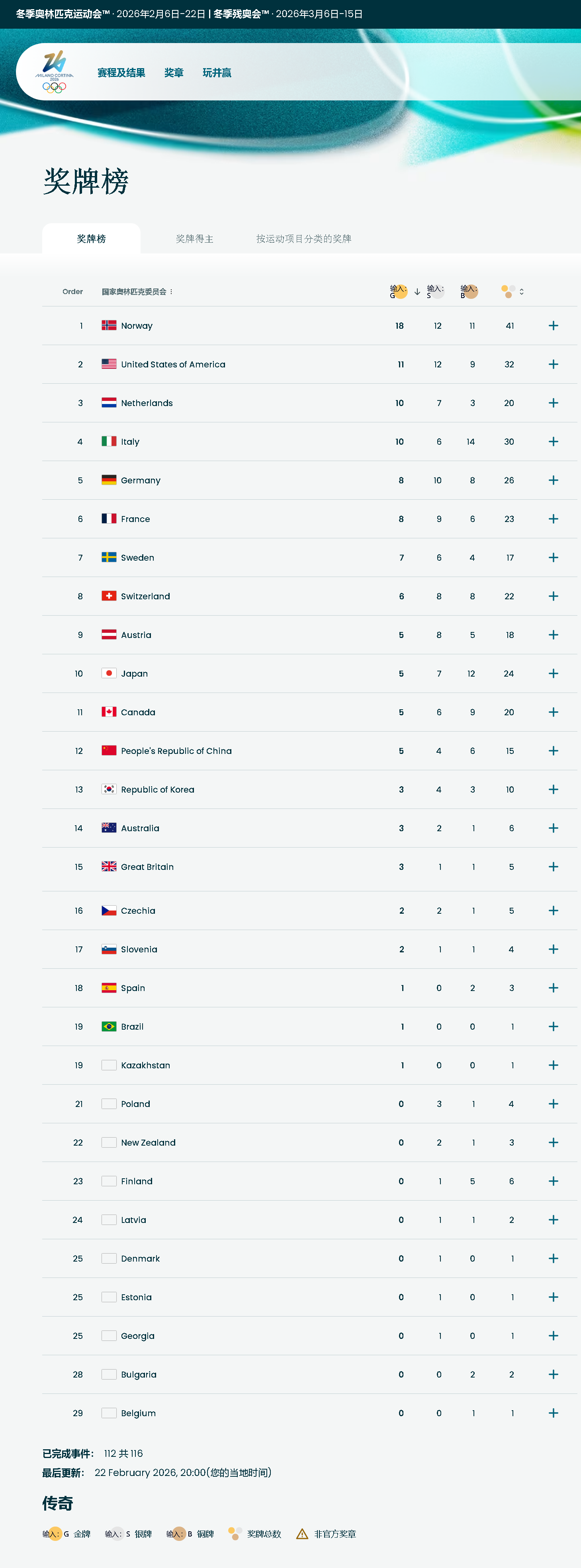The image size is (581, 1568).
Task: Sort by gold medal column icon
Action: tap(399, 292)
